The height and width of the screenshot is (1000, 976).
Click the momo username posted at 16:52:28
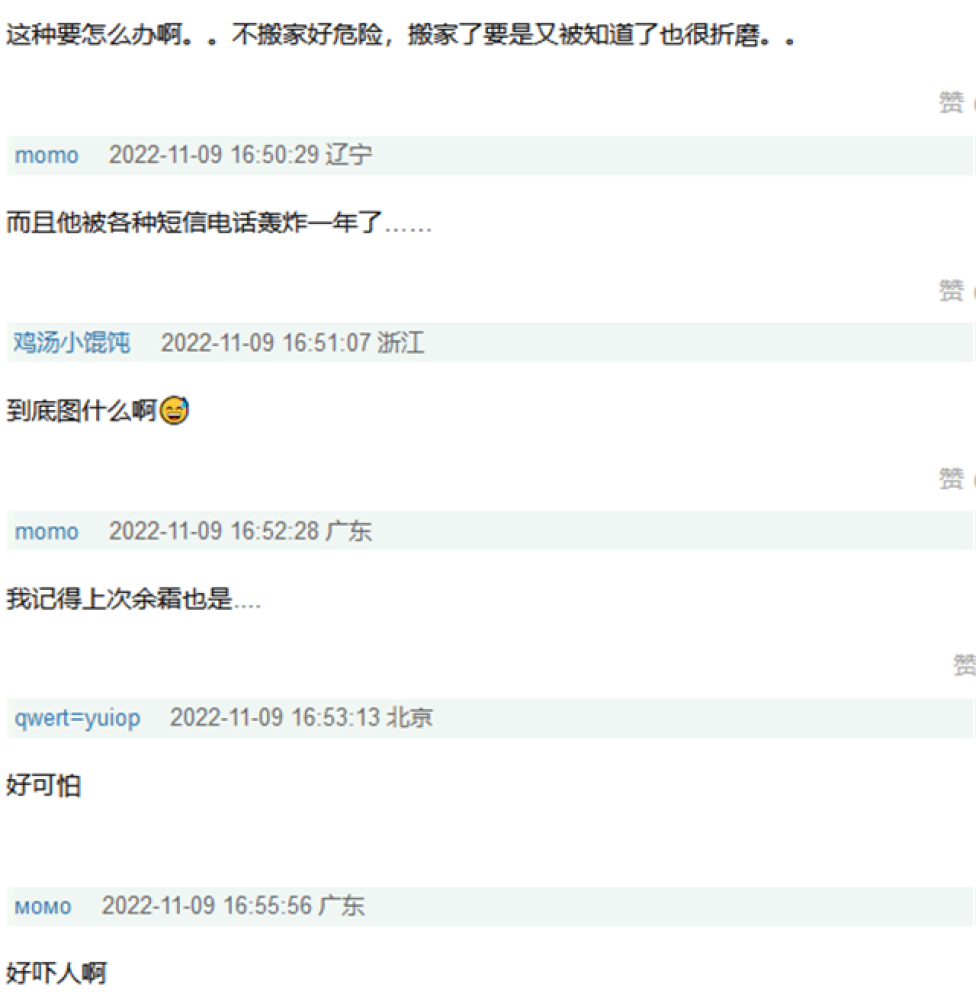click(47, 531)
